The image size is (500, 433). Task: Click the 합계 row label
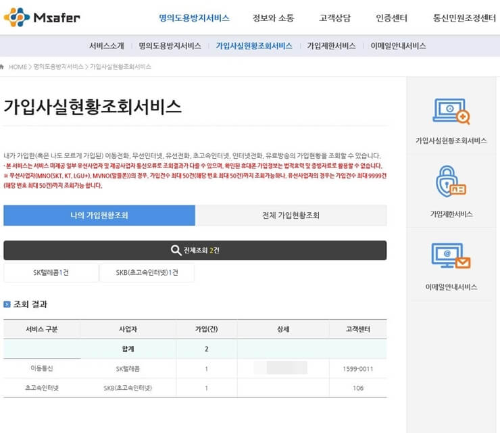[128, 349]
